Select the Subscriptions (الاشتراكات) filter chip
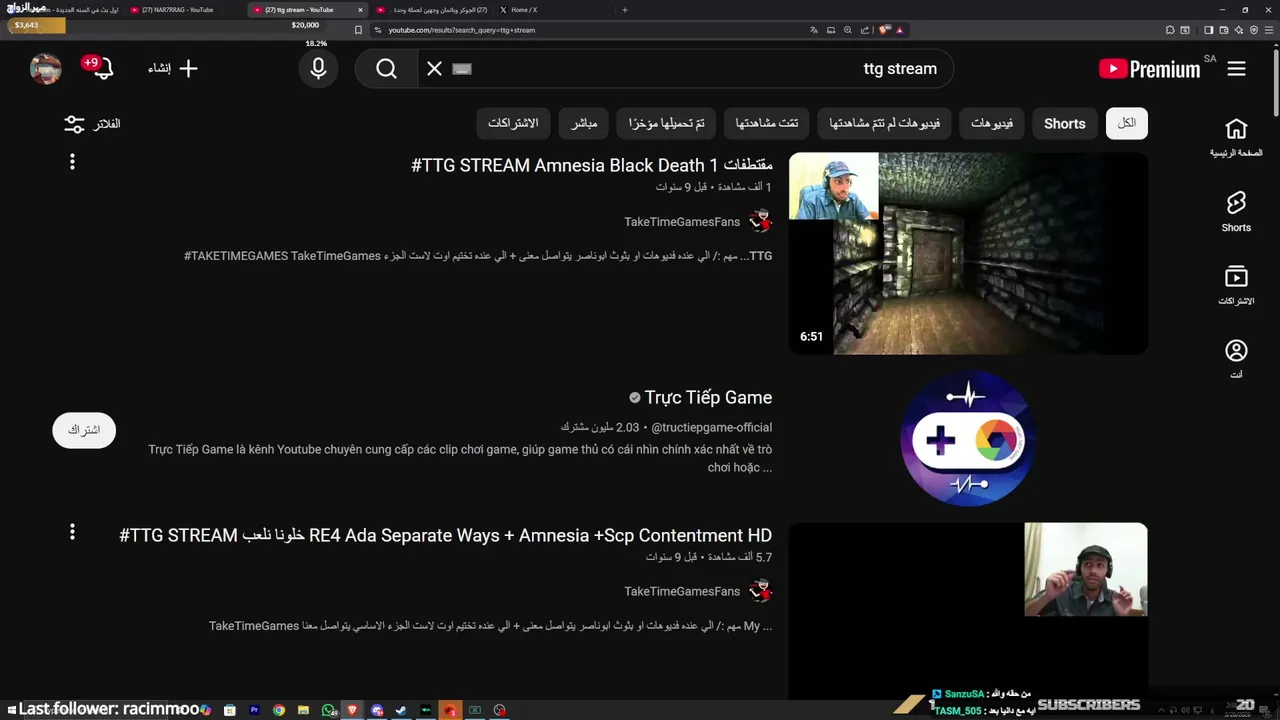Image resolution: width=1280 pixels, height=720 pixels. 513,124
